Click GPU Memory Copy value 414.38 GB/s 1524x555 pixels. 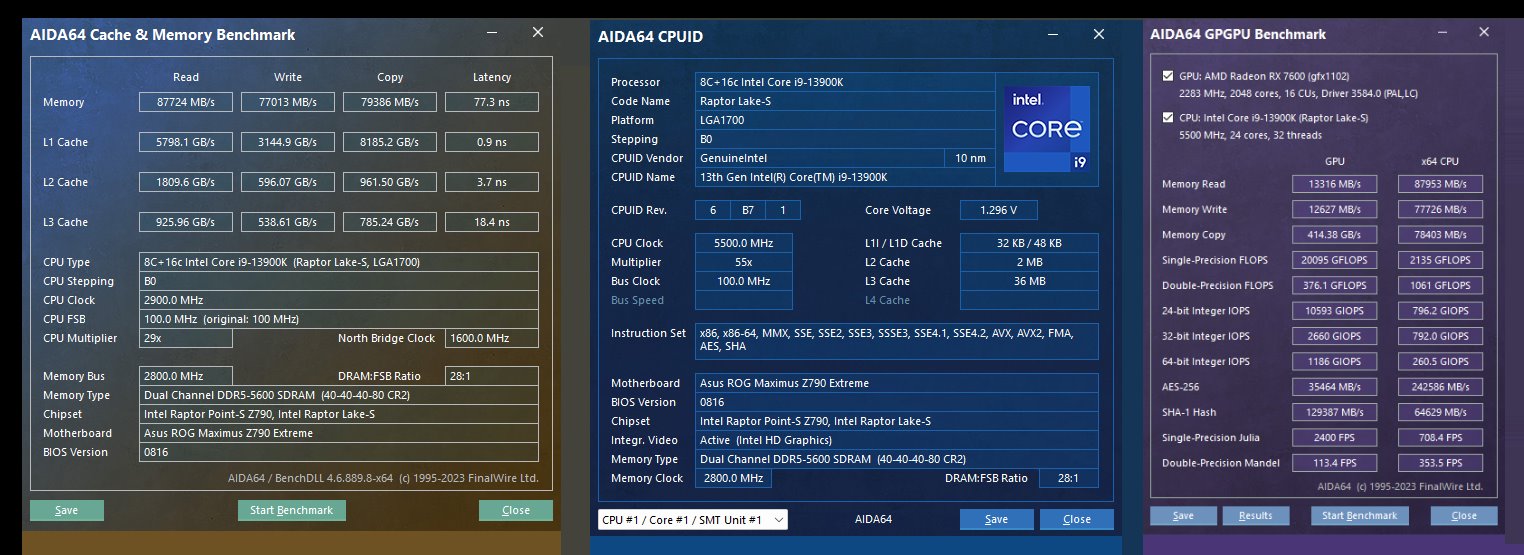point(1335,235)
